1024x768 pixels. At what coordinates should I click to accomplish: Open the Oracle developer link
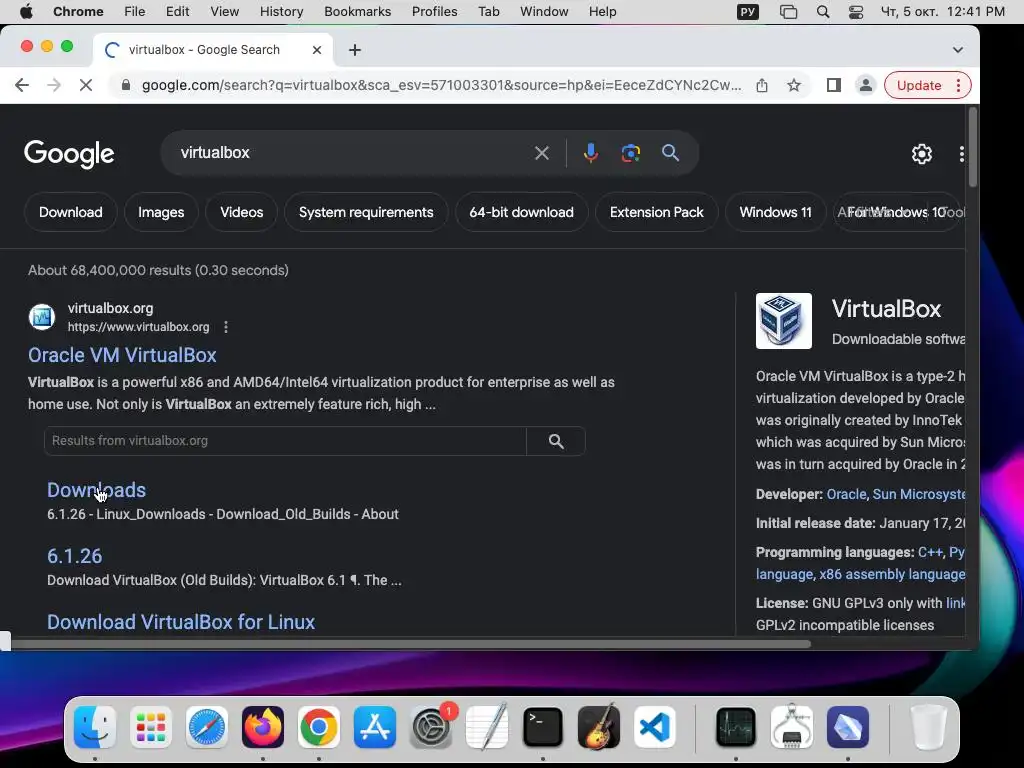click(x=846, y=494)
